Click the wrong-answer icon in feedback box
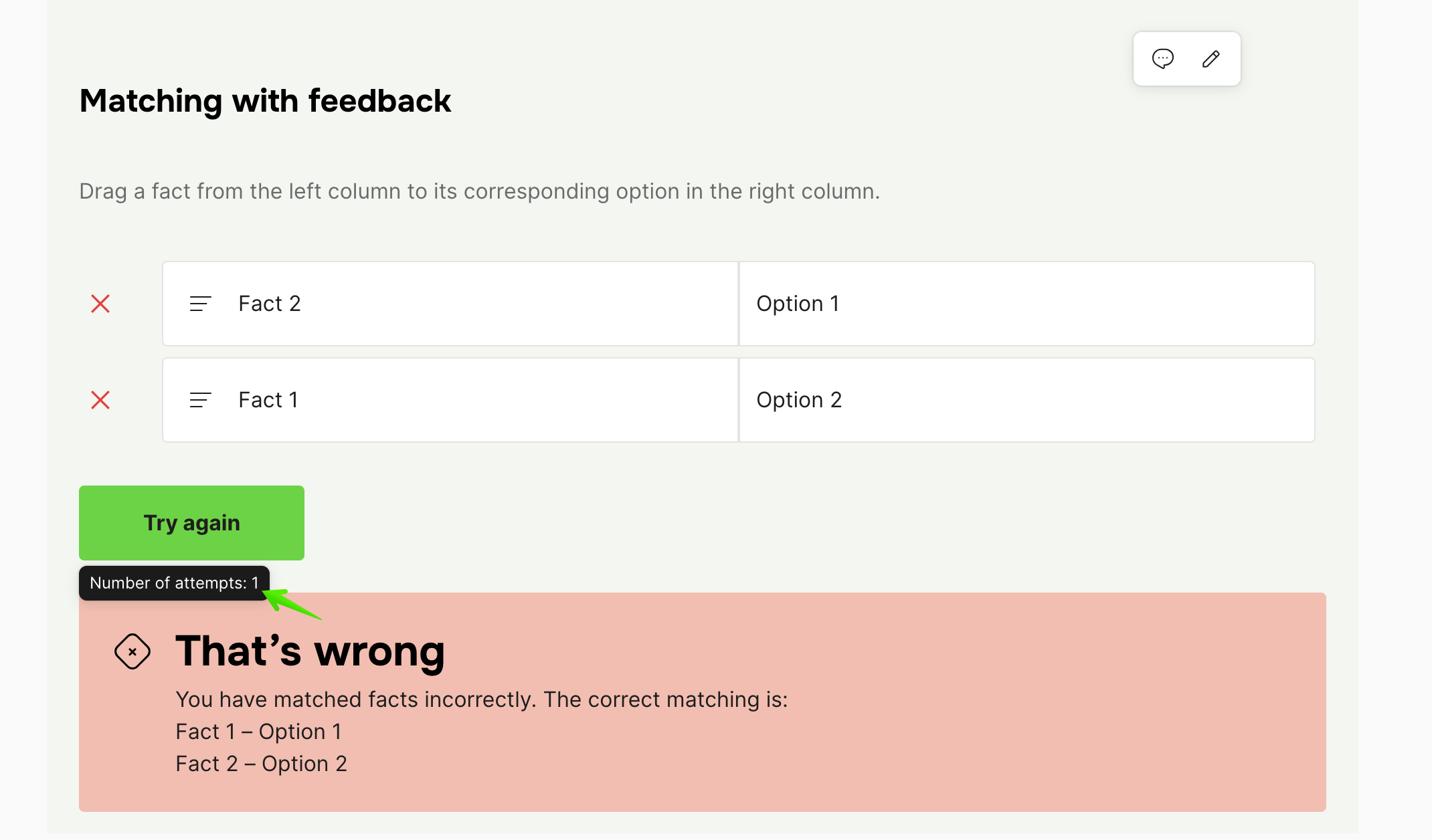The width and height of the screenshot is (1432, 840). click(x=132, y=651)
